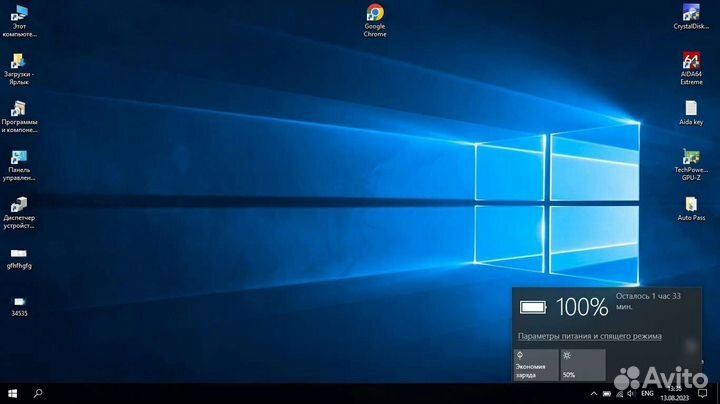The height and width of the screenshot is (404, 720).
Task: Open taskbar search magnifier
Action: point(38,393)
